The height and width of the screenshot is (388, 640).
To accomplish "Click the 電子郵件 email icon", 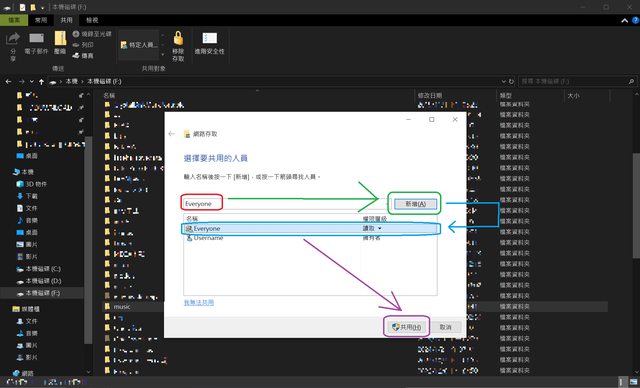I will tap(36, 43).
